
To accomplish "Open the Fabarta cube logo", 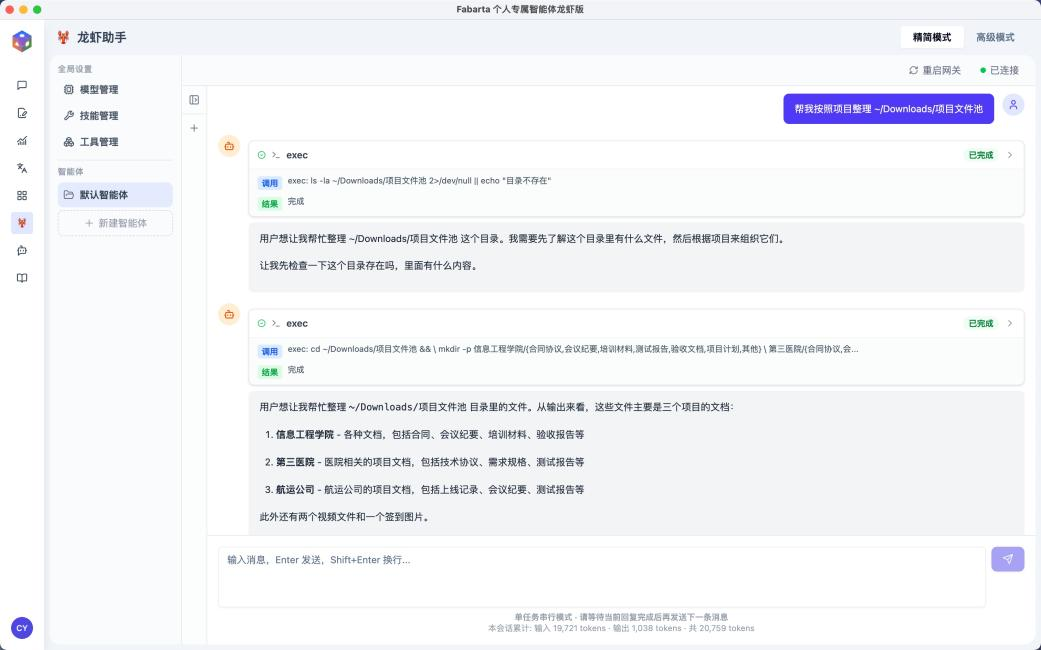I will click(22, 41).
